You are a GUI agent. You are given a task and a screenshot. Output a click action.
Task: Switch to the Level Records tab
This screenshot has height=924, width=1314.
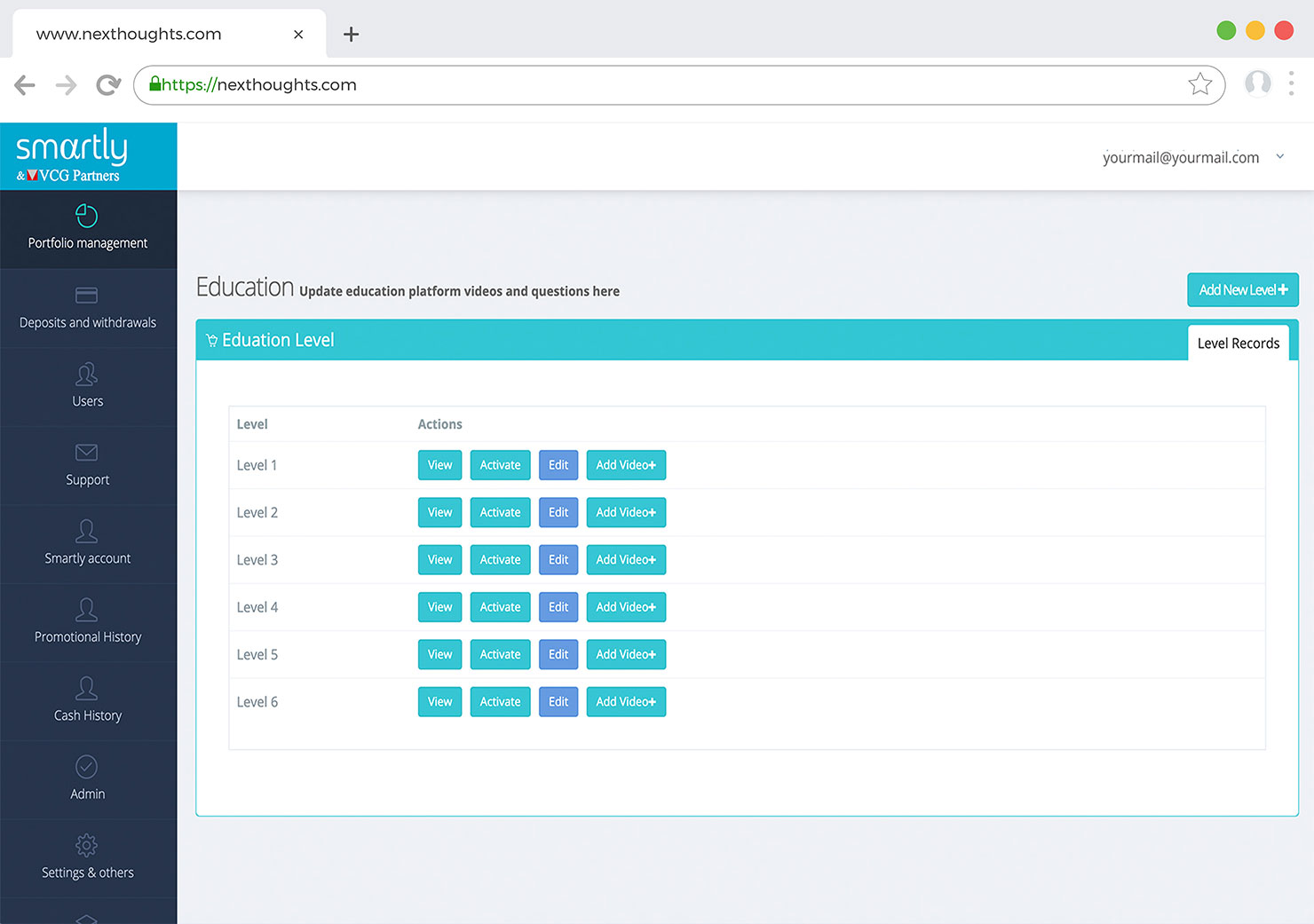point(1239,343)
